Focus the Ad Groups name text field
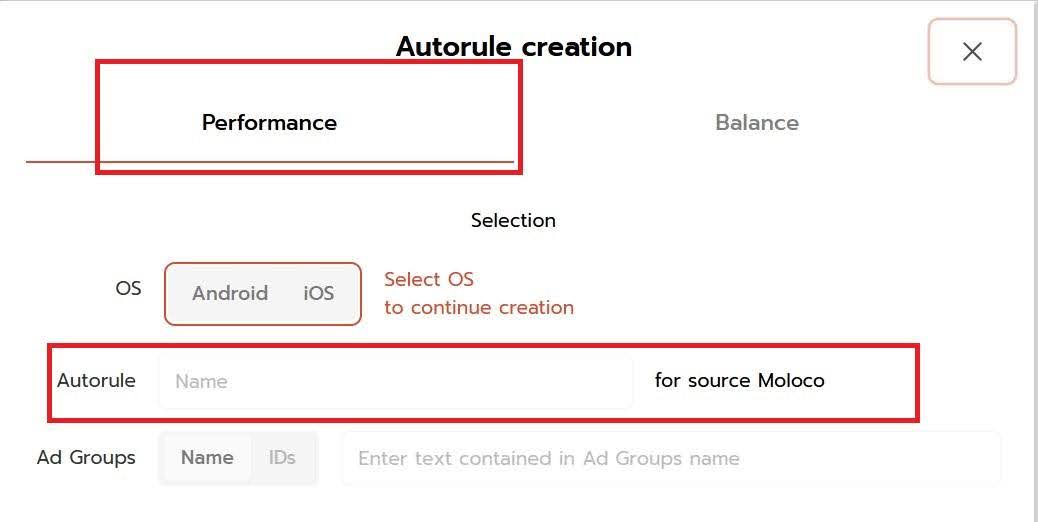The width and height of the screenshot is (1038, 522). pyautogui.click(x=670, y=459)
